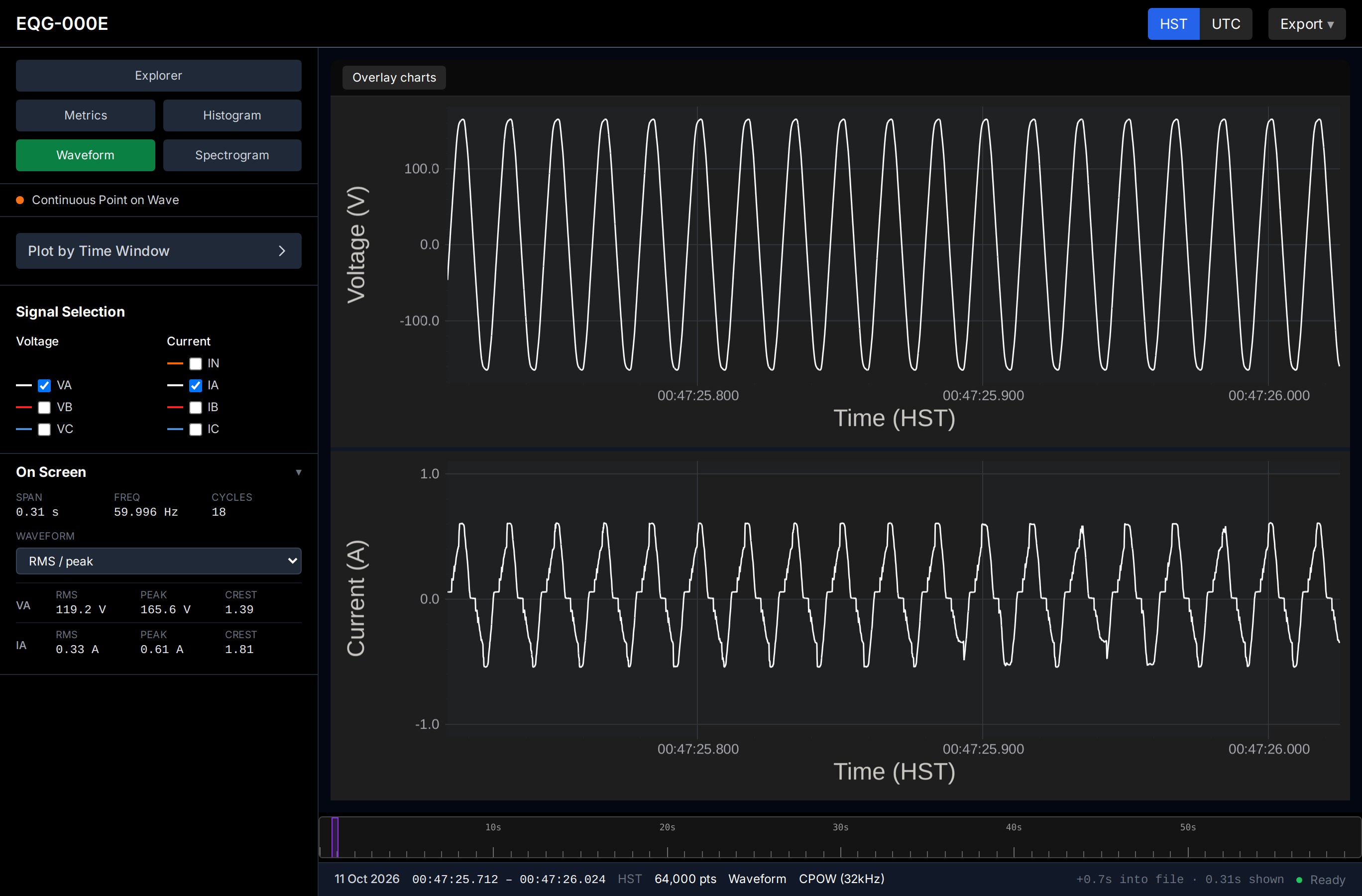Collapse the On Screen section arrow
The width and height of the screenshot is (1362, 896).
298,472
